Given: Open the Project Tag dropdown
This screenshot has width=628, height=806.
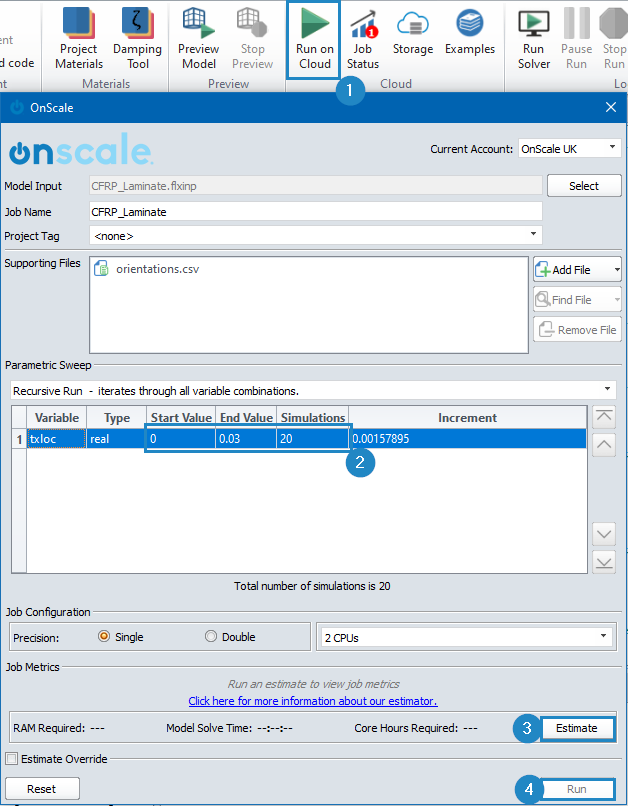Looking at the screenshot, I should (x=316, y=235).
